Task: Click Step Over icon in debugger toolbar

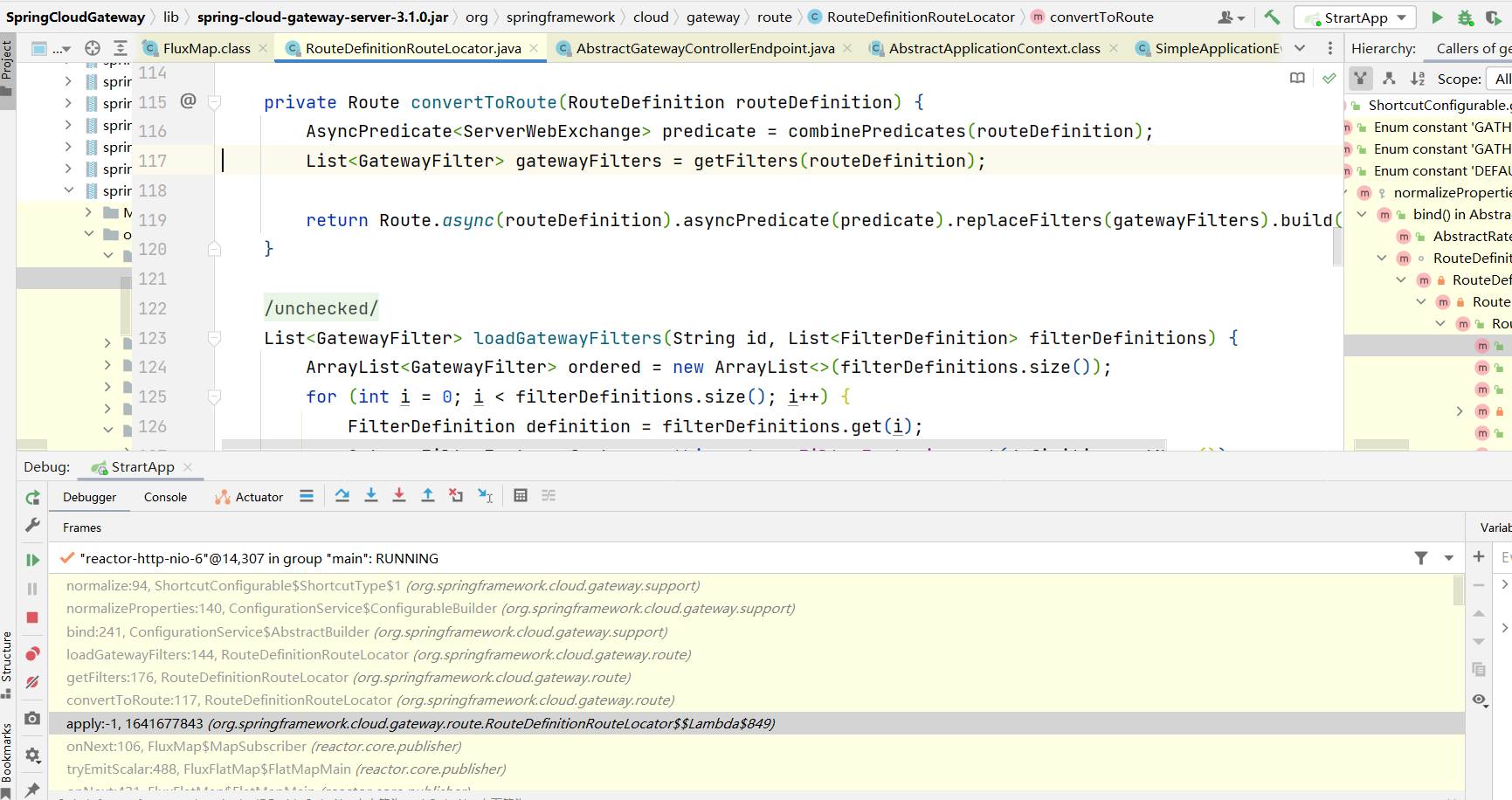Action: (342, 496)
